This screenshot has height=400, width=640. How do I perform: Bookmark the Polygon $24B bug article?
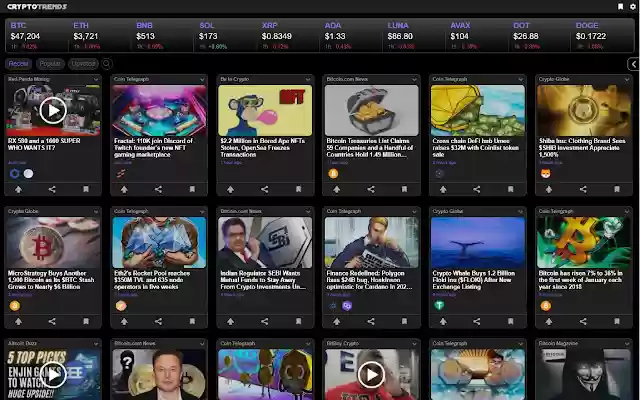point(404,322)
